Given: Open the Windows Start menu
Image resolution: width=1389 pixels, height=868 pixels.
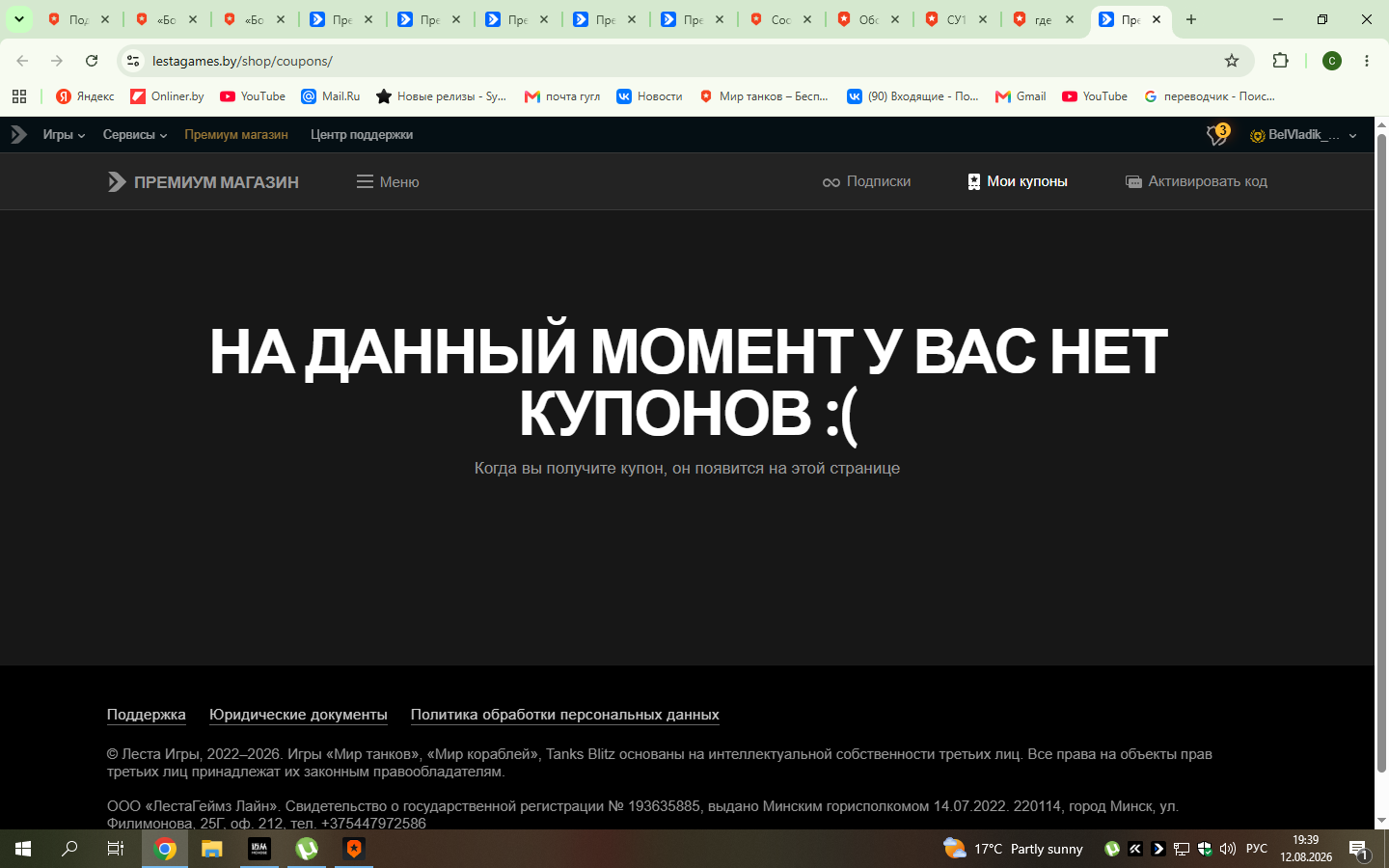Looking at the screenshot, I should pyautogui.click(x=23, y=849).
